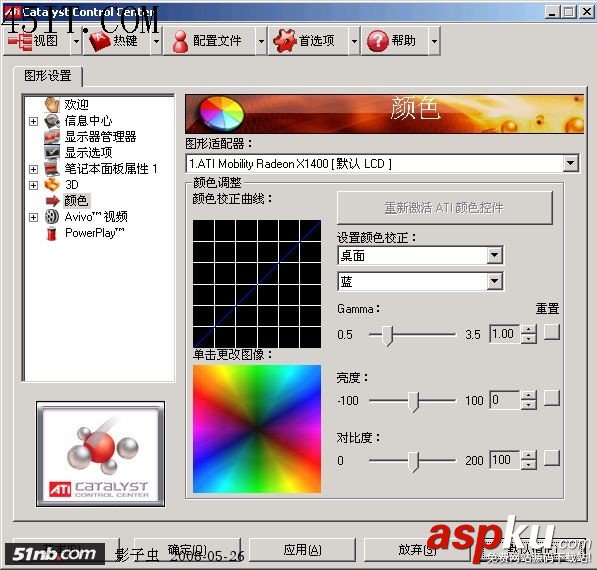This screenshot has height=570, width=597.
Task: Click the 热键 hotkeys icon
Action: 99,41
